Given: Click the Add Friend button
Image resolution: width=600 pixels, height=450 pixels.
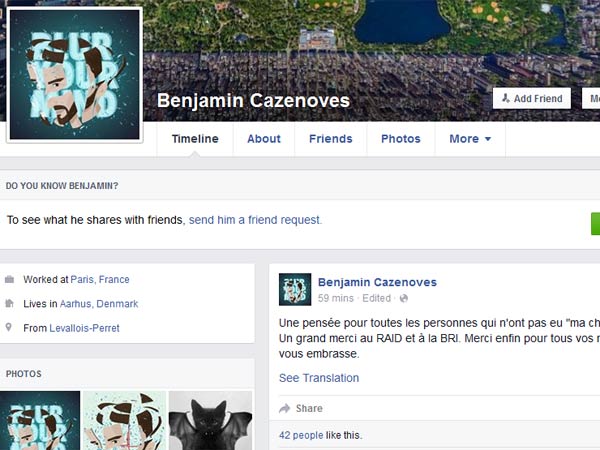Looking at the screenshot, I should 532,99.
